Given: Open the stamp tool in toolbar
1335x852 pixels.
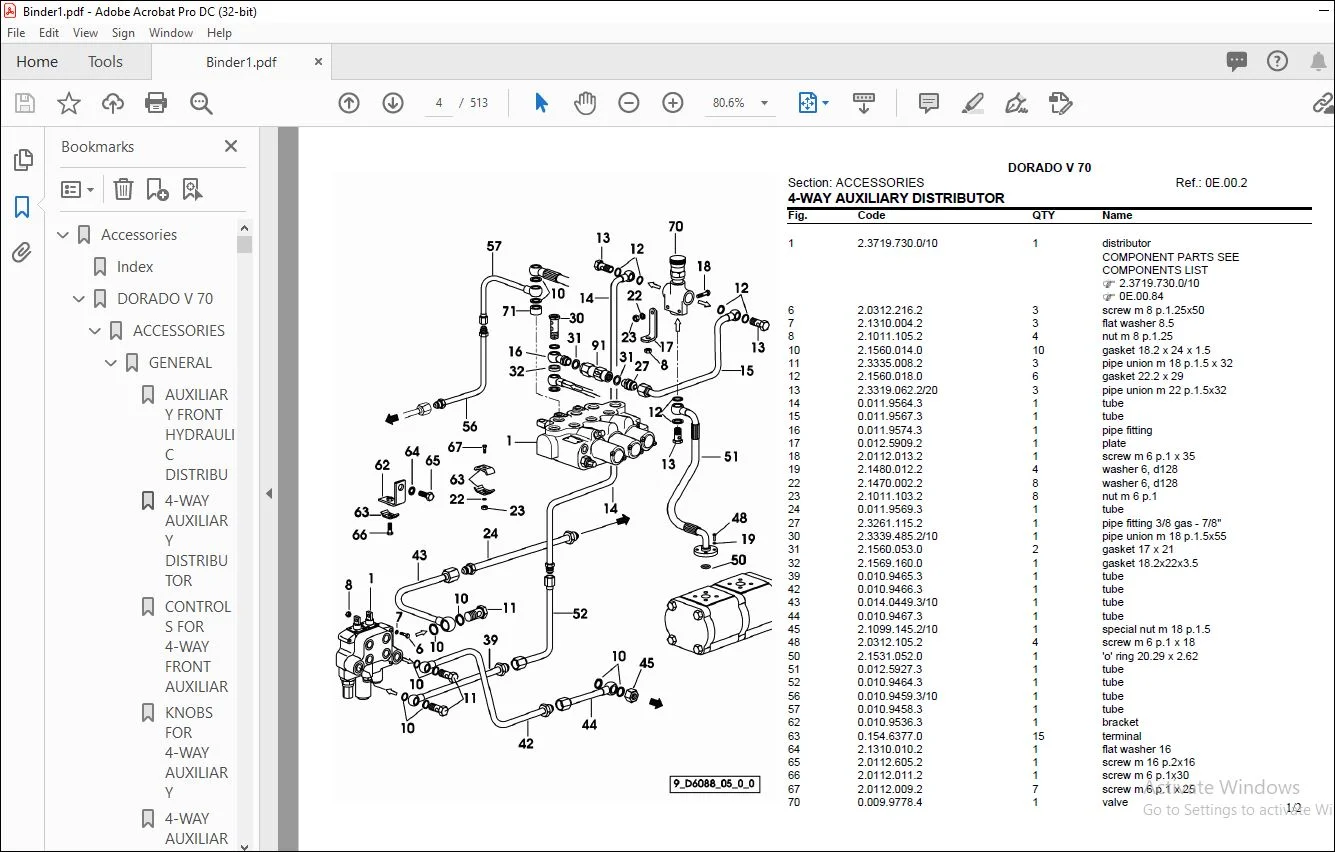Looking at the screenshot, I should point(1061,103).
